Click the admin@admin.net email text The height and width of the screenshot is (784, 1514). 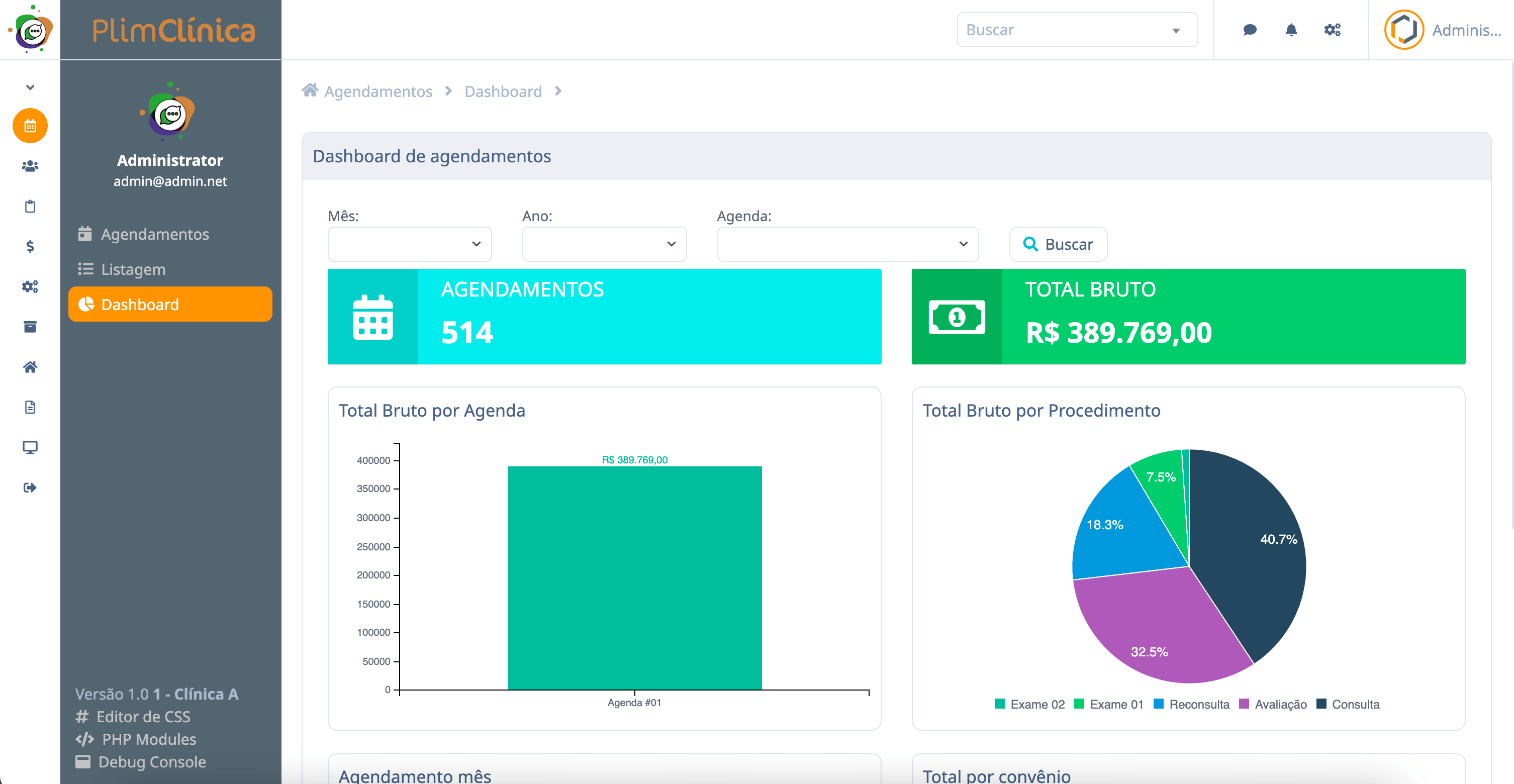click(170, 181)
